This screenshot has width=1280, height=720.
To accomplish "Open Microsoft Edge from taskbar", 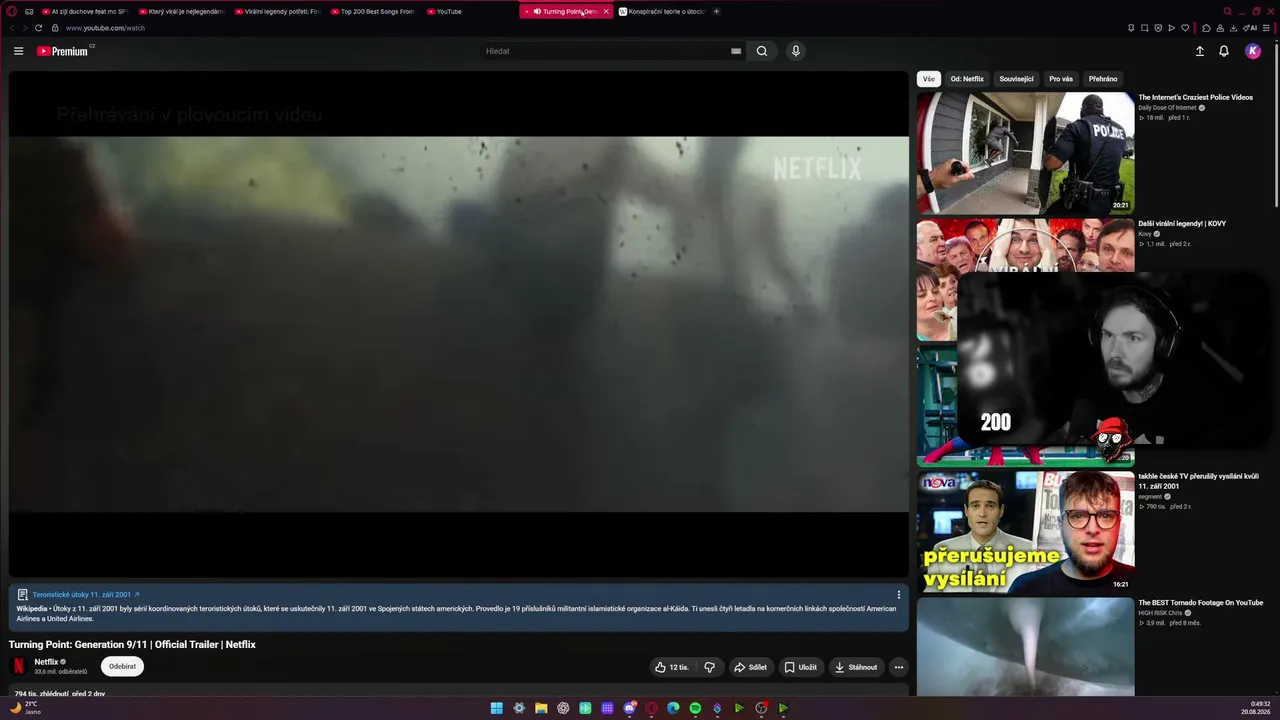I will pyautogui.click(x=673, y=708).
